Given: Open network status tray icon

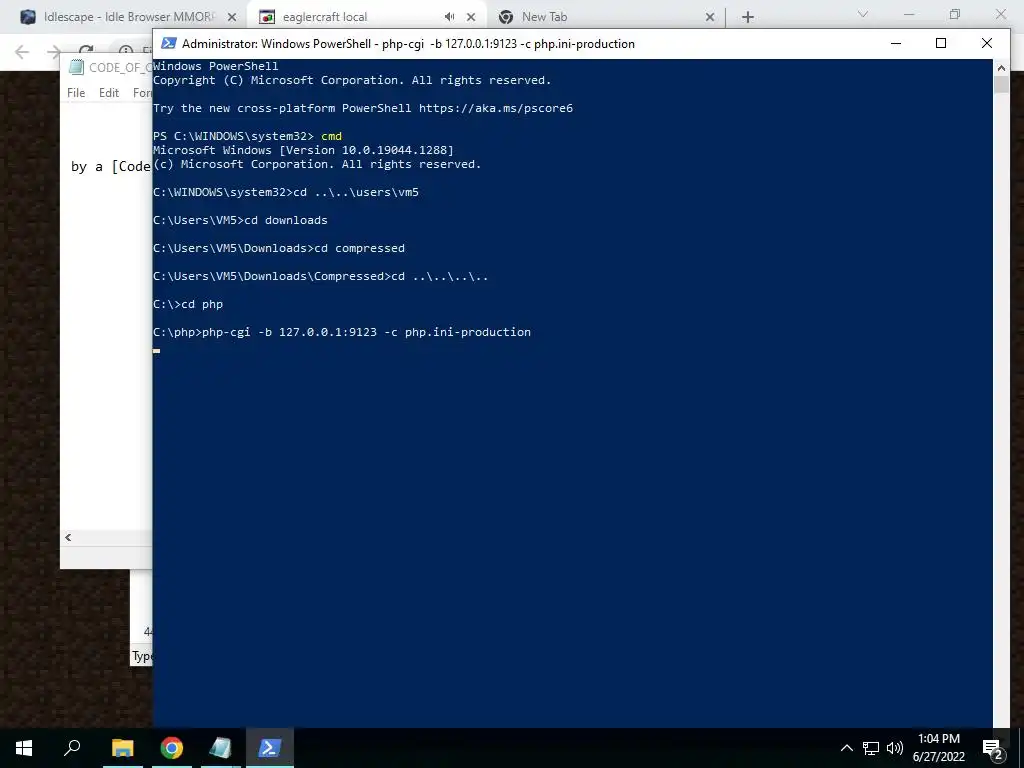Looking at the screenshot, I should tap(871, 748).
